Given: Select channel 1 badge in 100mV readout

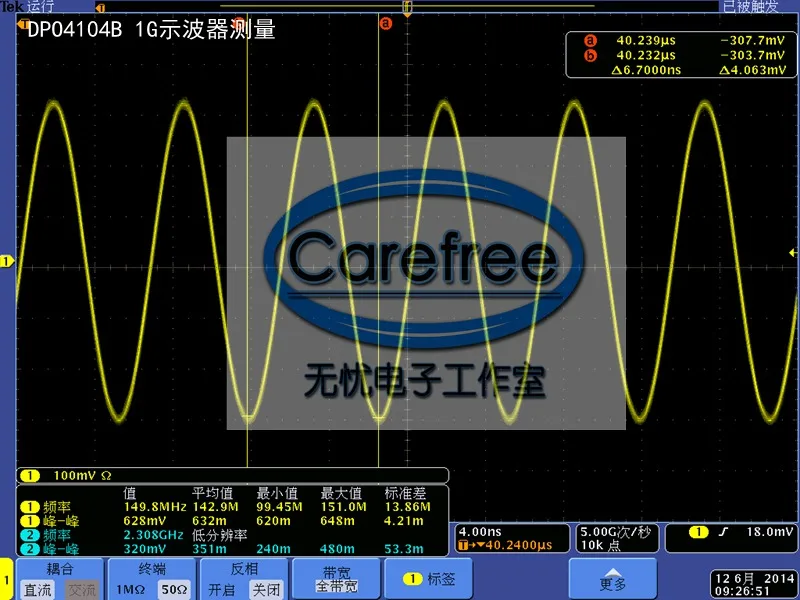Looking at the screenshot, I should [30, 476].
